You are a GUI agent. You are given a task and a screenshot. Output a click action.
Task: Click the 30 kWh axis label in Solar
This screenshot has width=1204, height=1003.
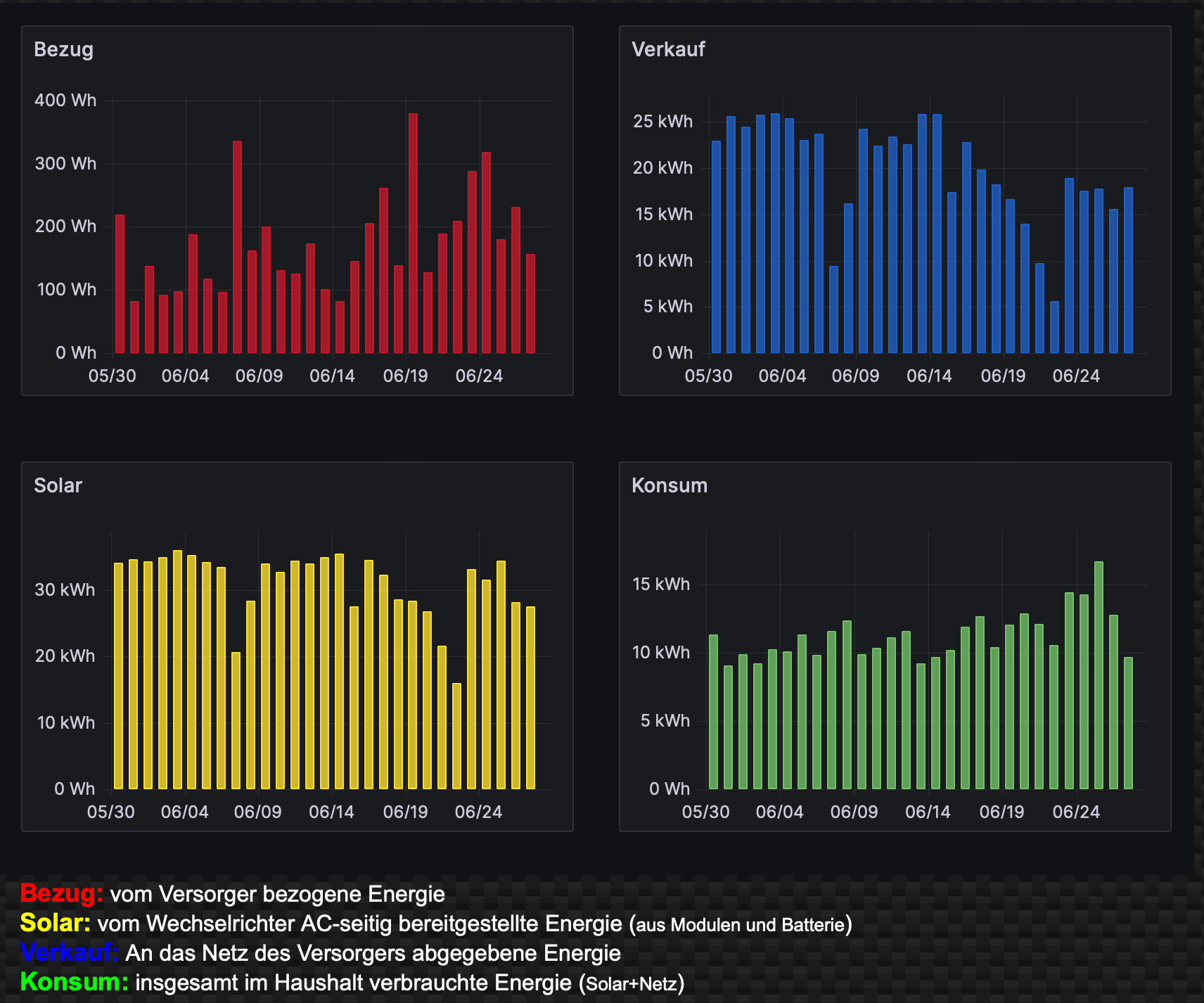coord(65,590)
